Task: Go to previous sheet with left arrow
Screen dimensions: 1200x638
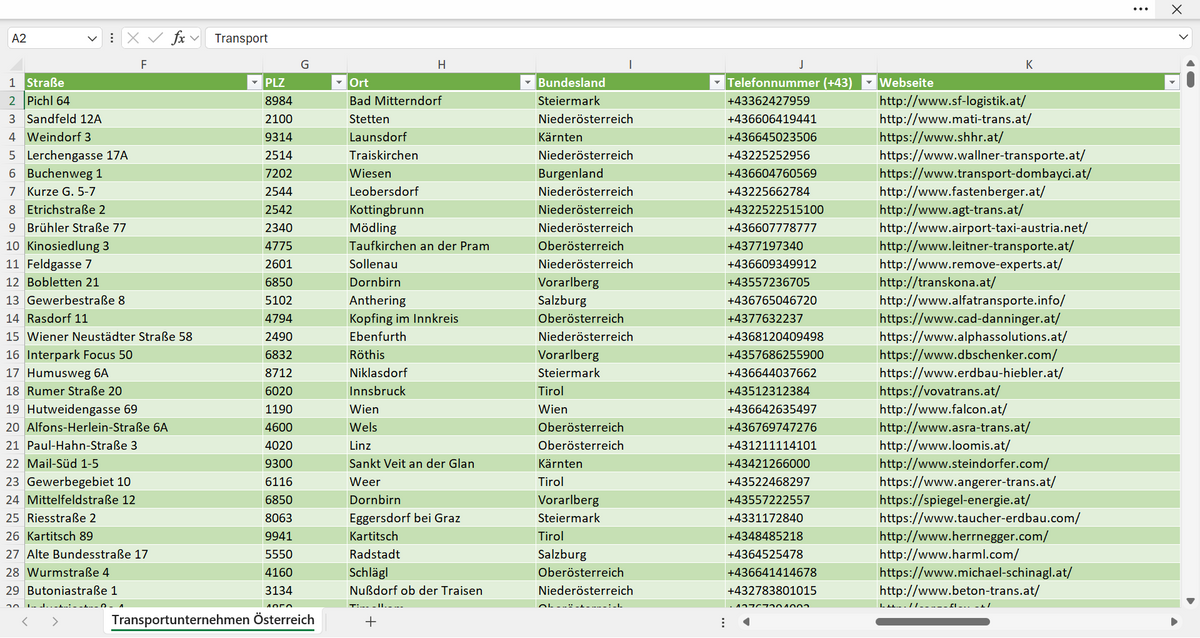Action: point(25,621)
